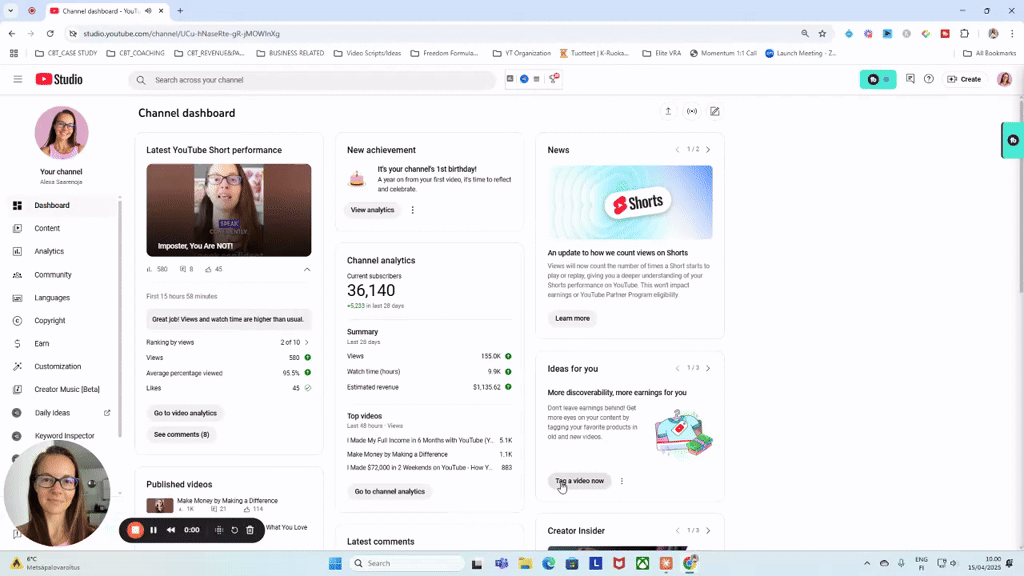
Task: Open Ideas for you three-dot menu
Action: coord(622,481)
